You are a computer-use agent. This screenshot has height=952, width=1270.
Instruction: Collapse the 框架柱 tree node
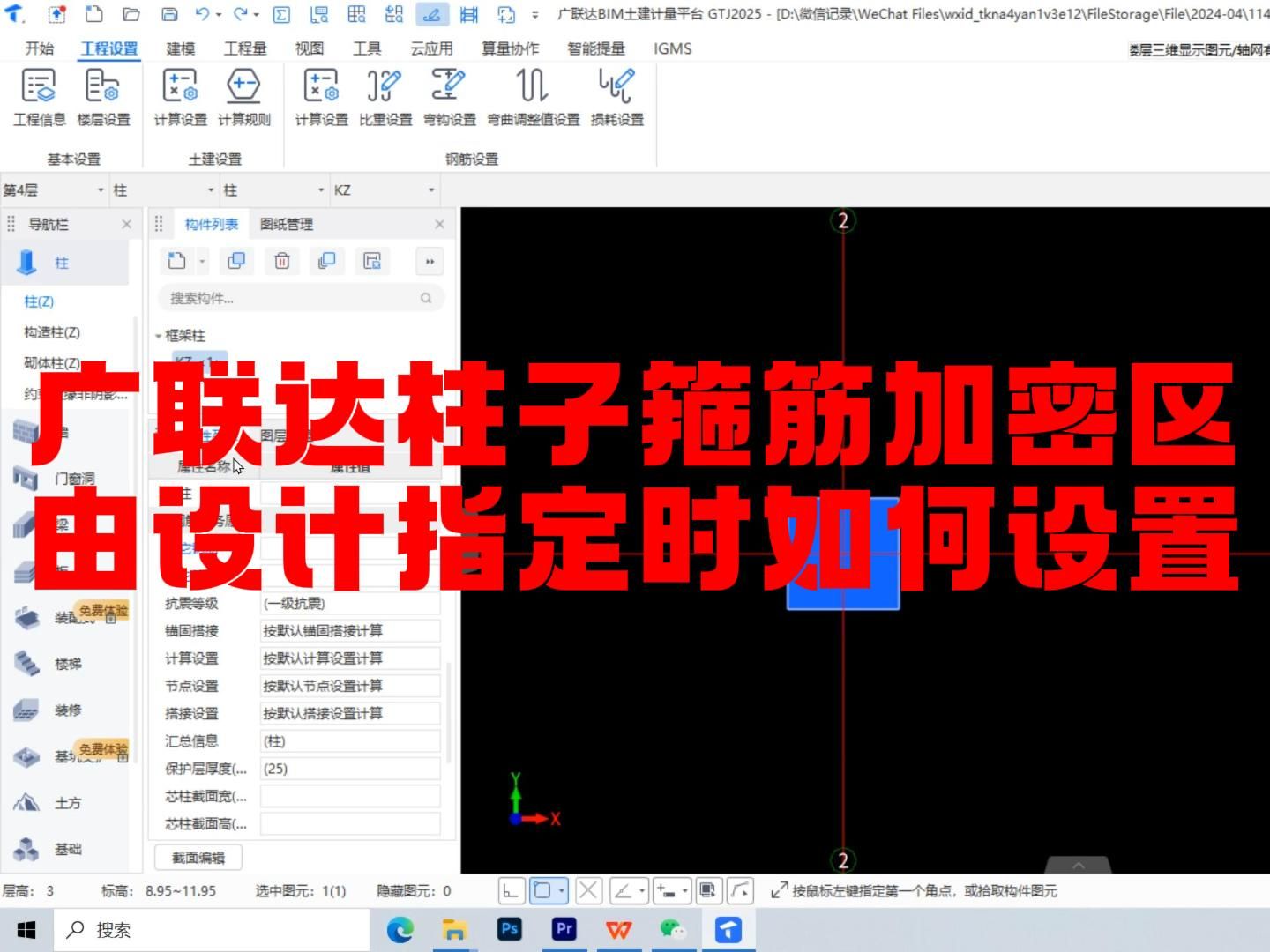[156, 336]
